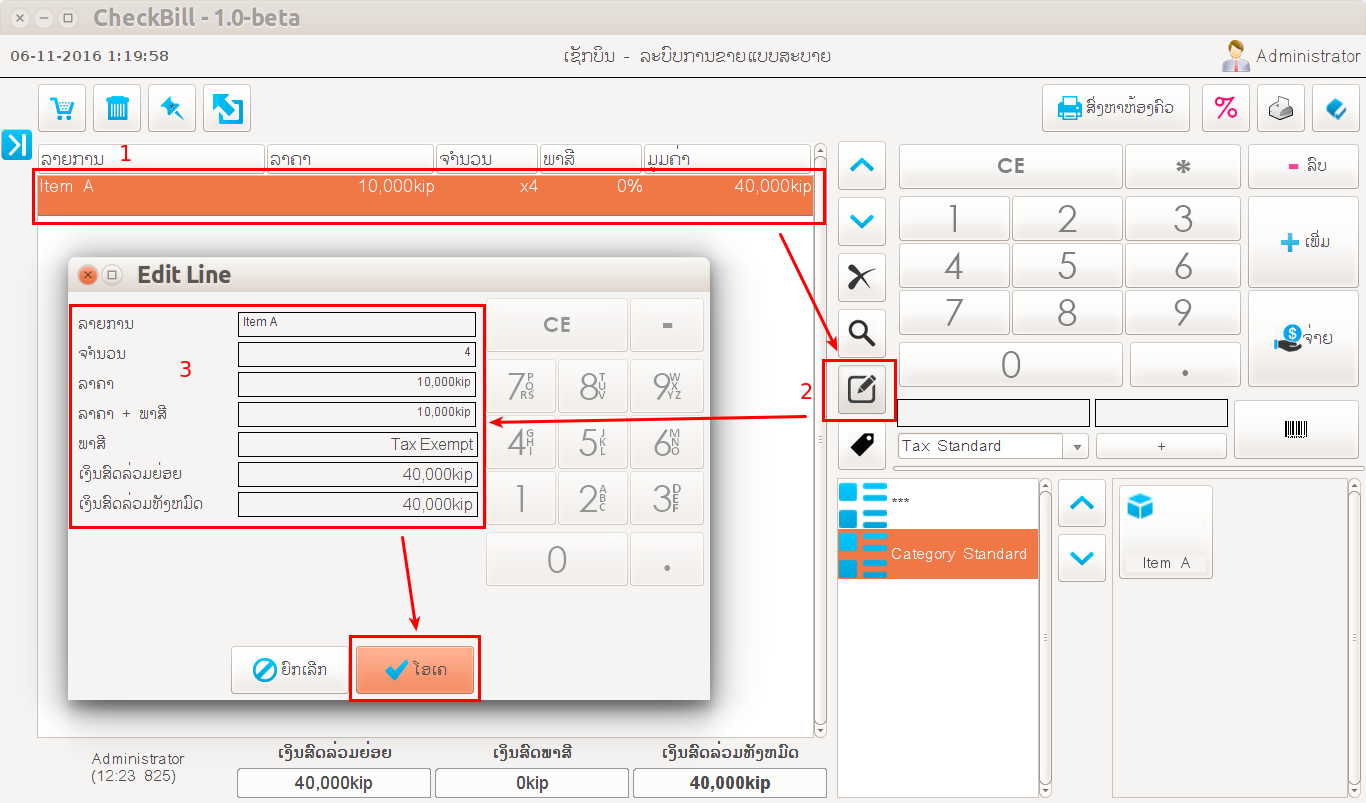Click the pencil edit line icon

(x=861, y=389)
